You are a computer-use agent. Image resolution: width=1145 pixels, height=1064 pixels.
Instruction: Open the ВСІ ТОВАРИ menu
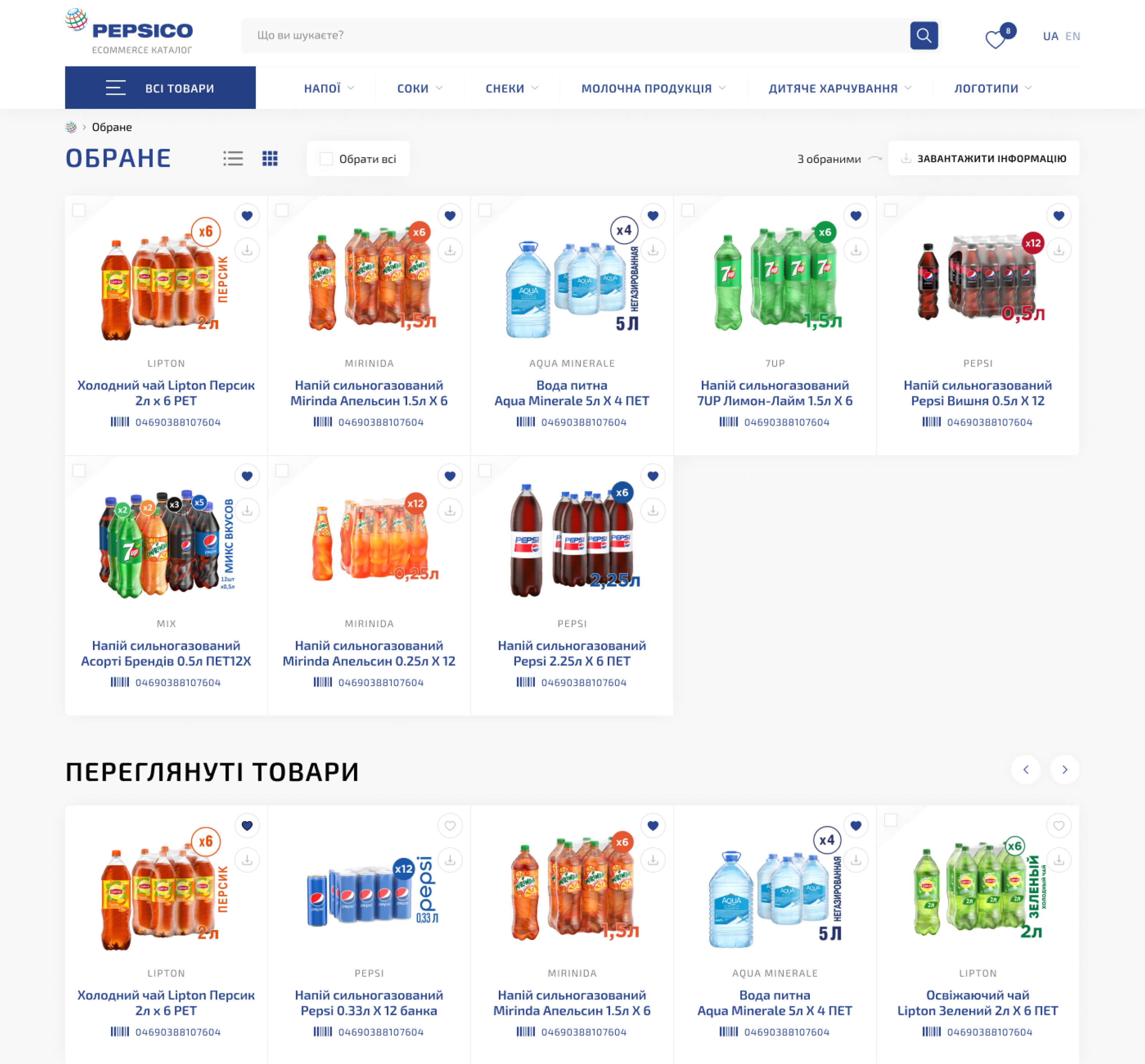click(x=160, y=88)
